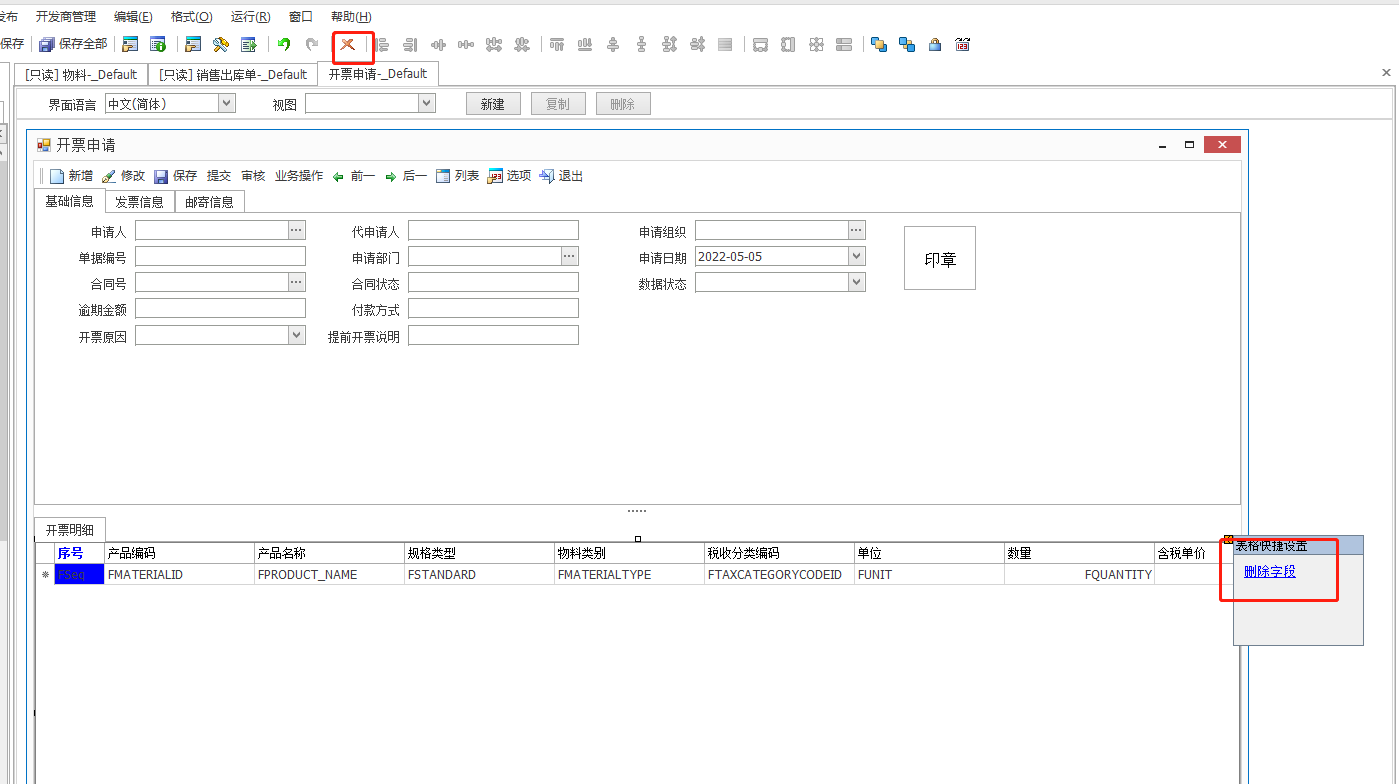This screenshot has height=784, width=1399.
Task: Click the ellipsis button beside 申请组织 field
Action: click(856, 230)
